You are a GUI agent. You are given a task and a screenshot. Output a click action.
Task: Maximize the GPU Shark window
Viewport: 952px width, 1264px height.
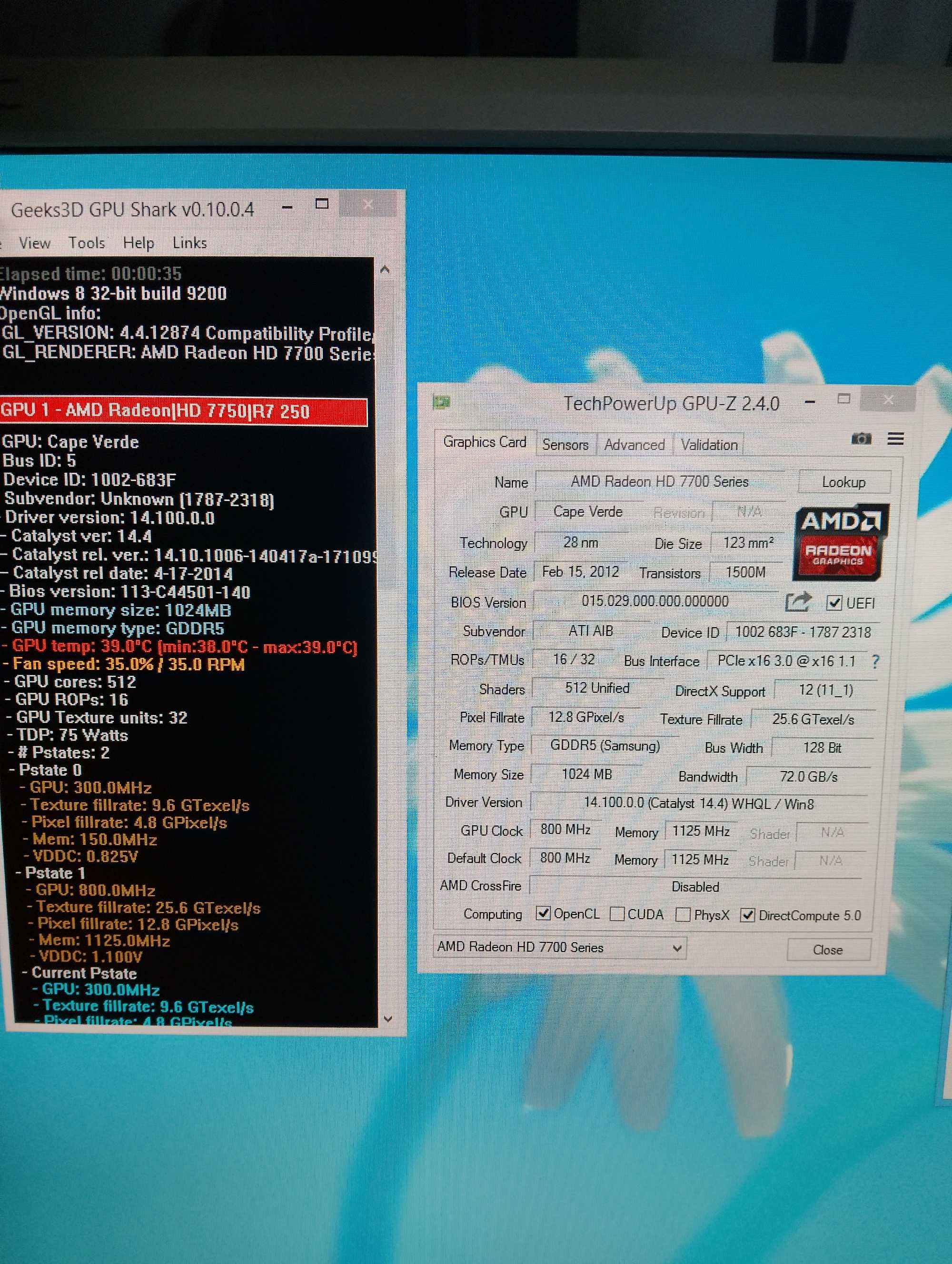click(322, 203)
